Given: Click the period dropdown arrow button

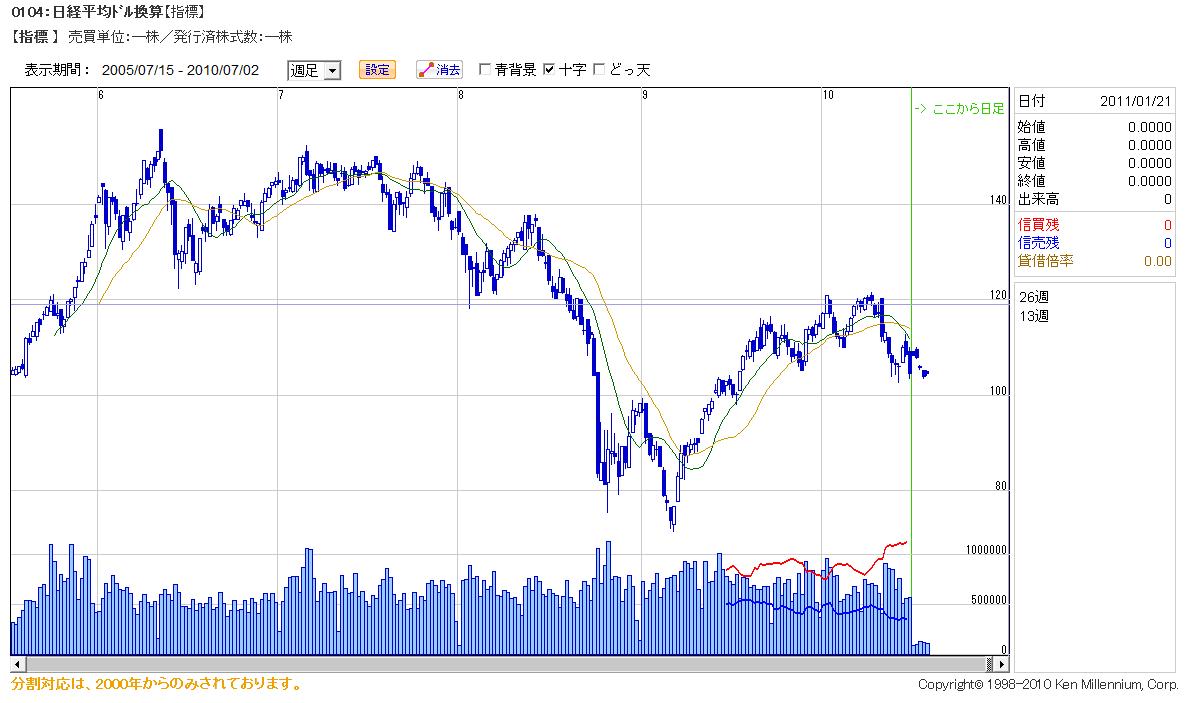Looking at the screenshot, I should click(x=332, y=71).
